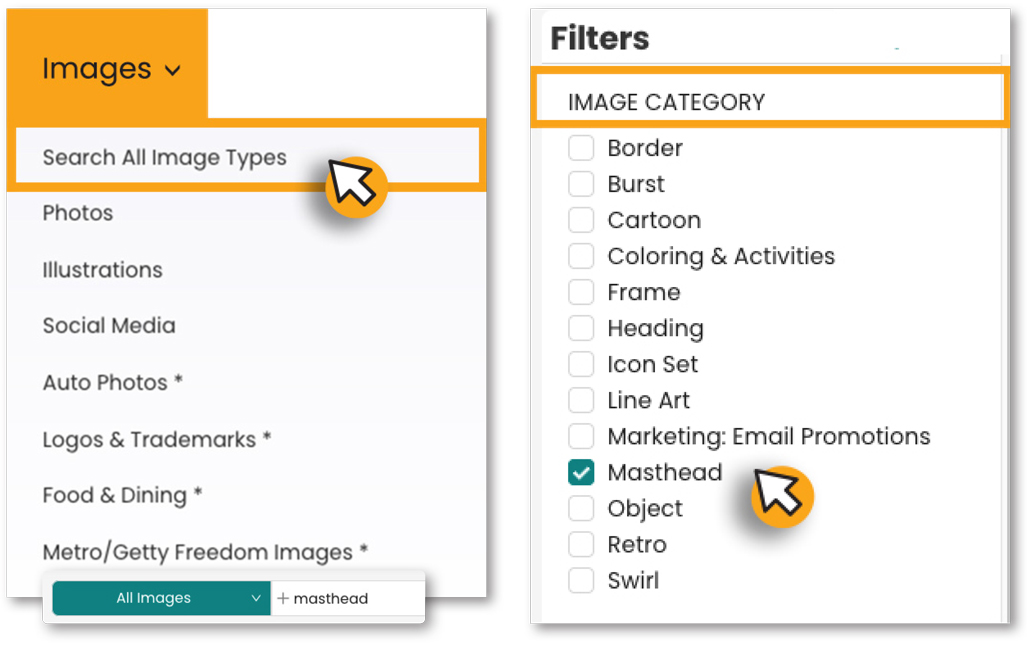Select Search All Image Types option
Image resolution: width=1030 pixels, height=645 pixels.
point(164,158)
